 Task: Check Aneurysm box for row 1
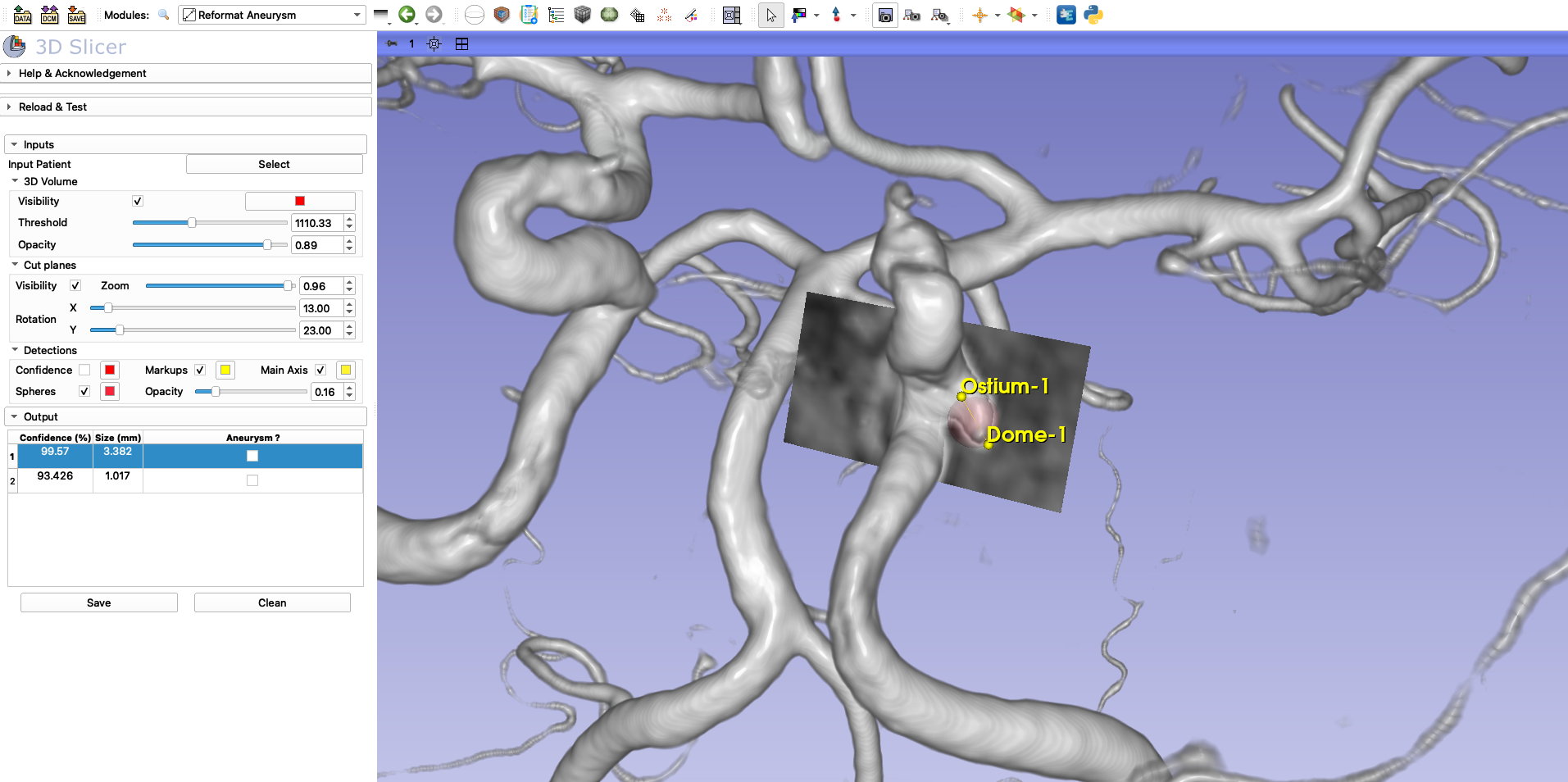252,456
